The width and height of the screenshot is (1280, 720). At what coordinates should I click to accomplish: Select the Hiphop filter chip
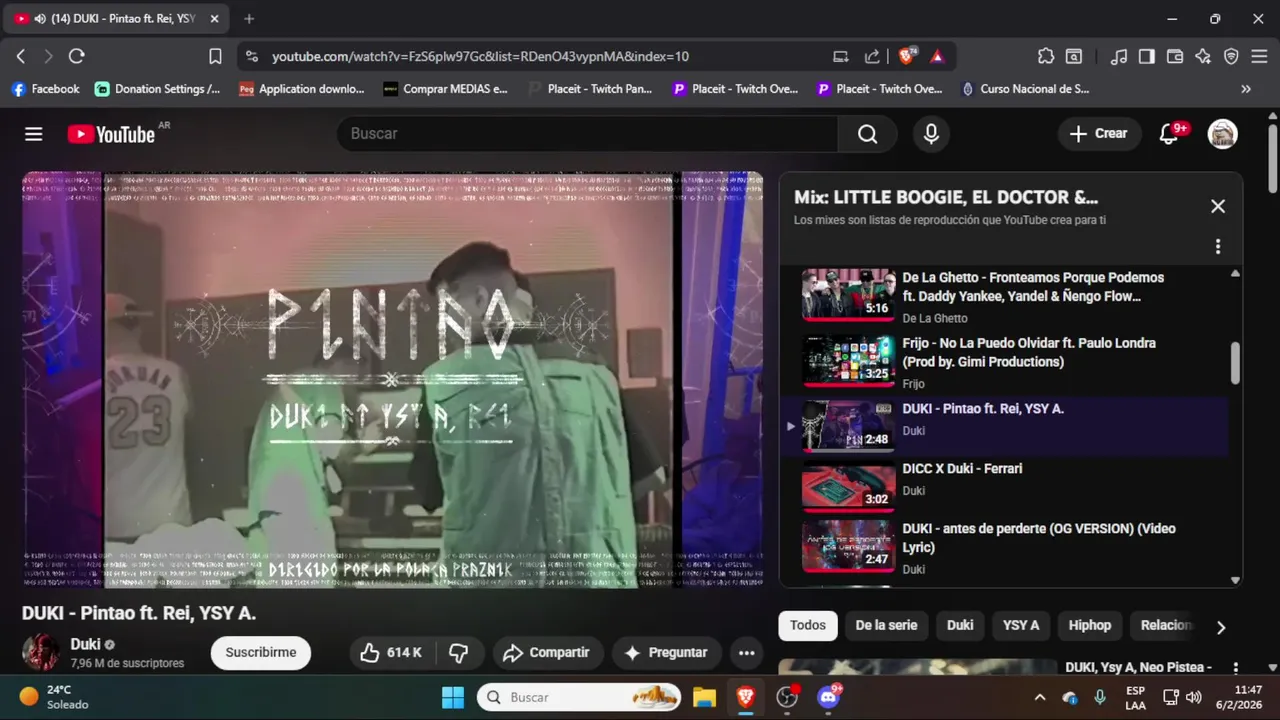click(x=1090, y=626)
